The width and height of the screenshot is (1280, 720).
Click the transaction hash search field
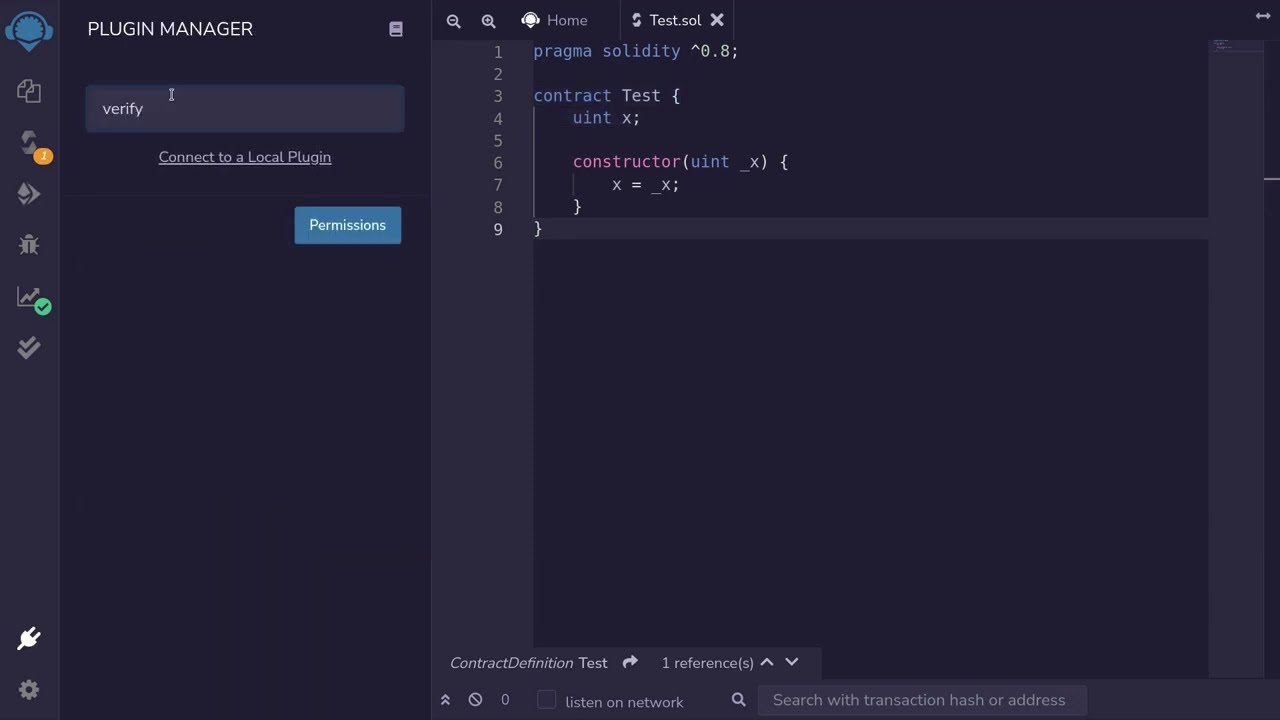pyautogui.click(x=918, y=700)
